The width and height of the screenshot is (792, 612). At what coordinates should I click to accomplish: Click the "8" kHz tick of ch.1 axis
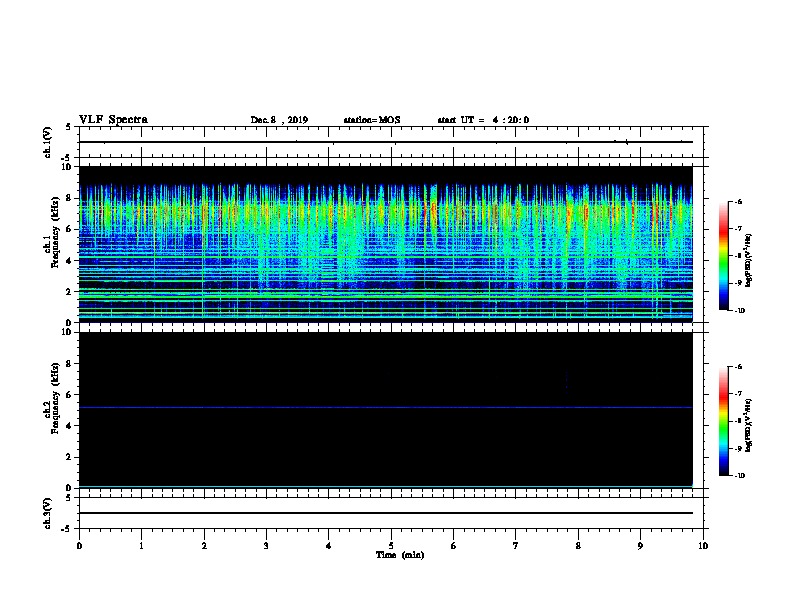(x=69, y=198)
